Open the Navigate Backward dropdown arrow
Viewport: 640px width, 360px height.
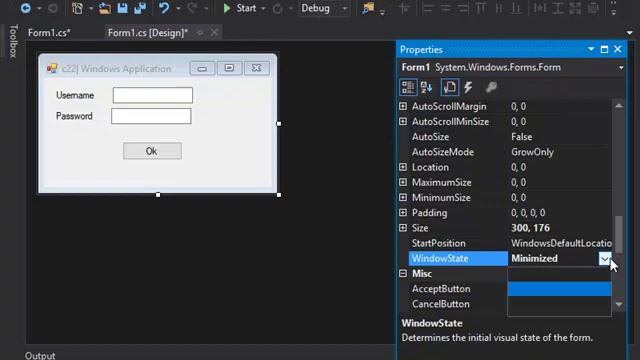click(39, 8)
